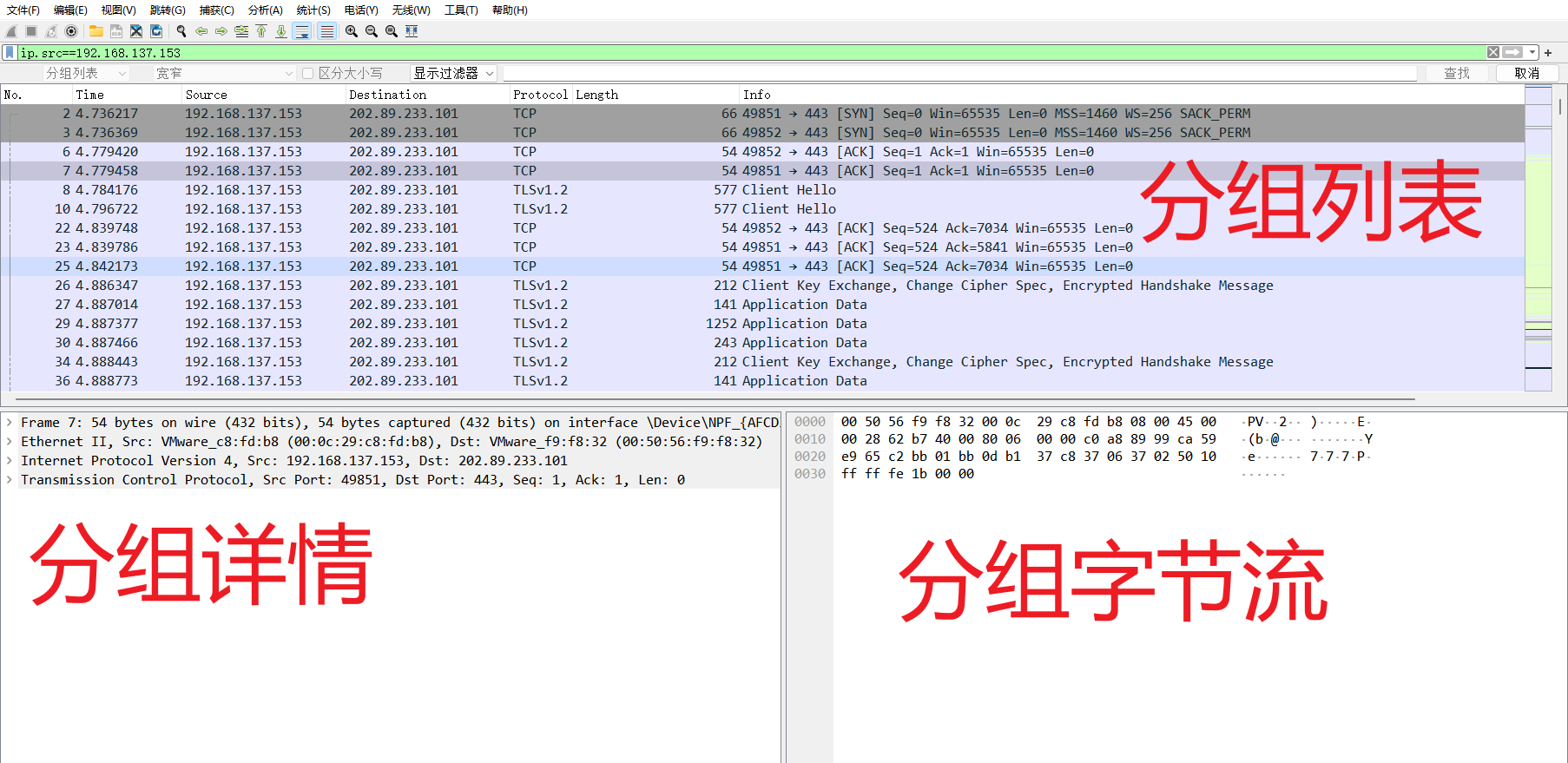The width and height of the screenshot is (1568, 763).
Task: Stop the capture with the square icon
Action: click(x=31, y=31)
